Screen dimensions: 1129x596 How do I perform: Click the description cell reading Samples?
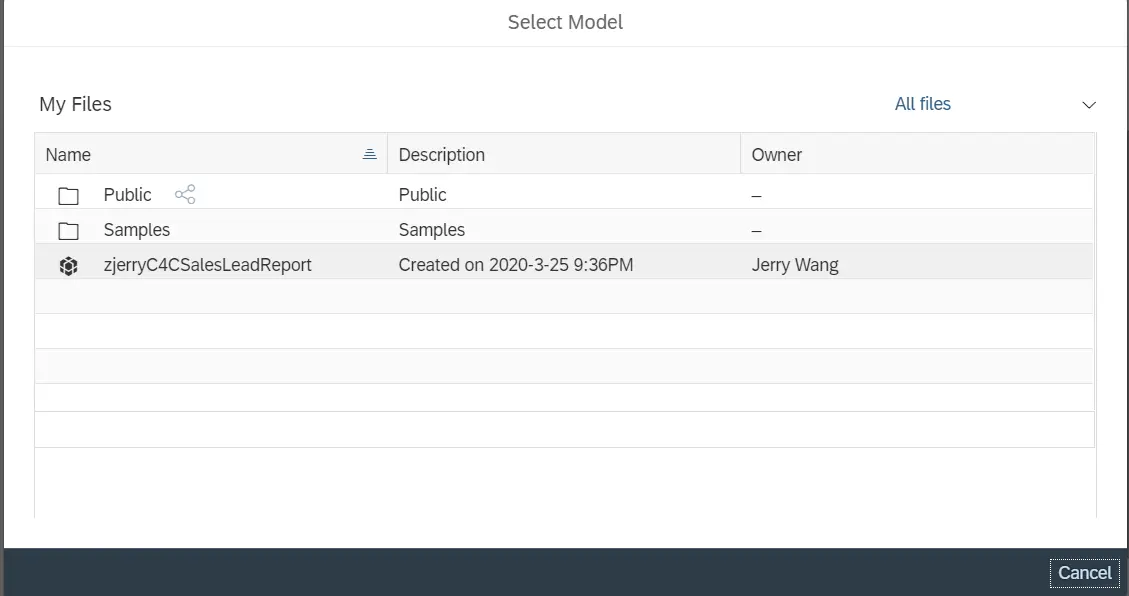[x=432, y=230]
